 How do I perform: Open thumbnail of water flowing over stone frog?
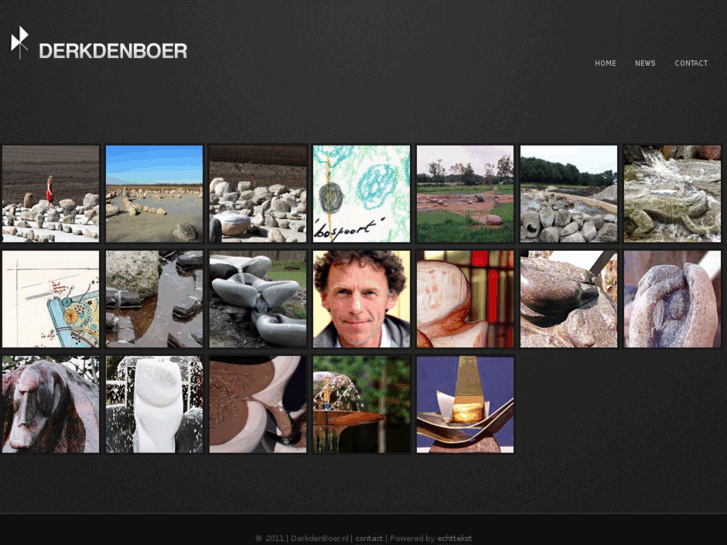[x=672, y=193]
